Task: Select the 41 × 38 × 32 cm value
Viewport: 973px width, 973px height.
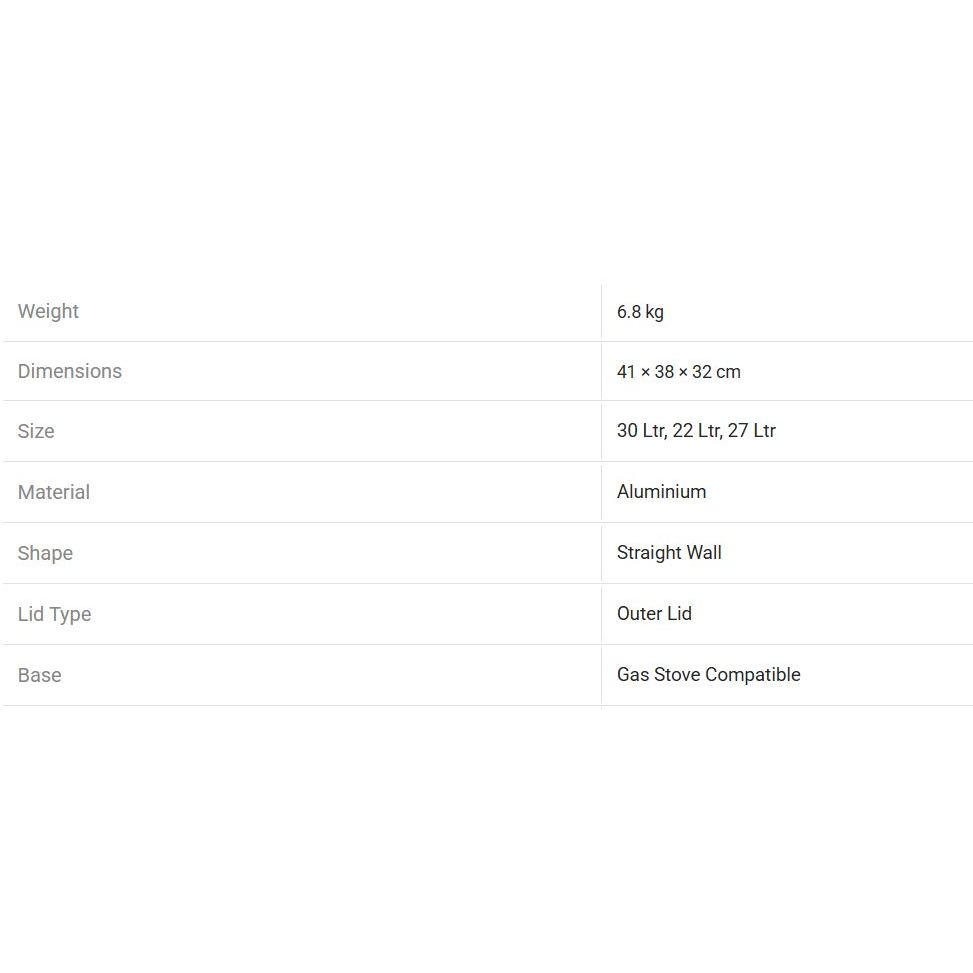Action: [x=678, y=372]
